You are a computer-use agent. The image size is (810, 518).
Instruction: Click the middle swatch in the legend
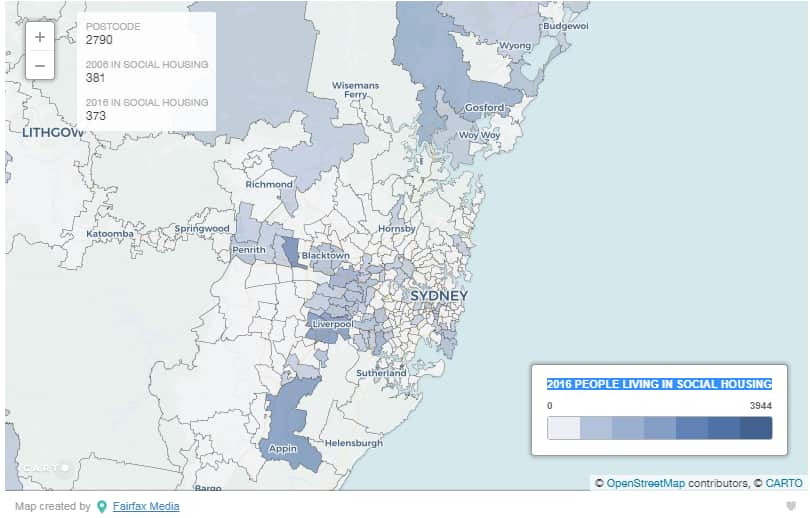pos(660,428)
